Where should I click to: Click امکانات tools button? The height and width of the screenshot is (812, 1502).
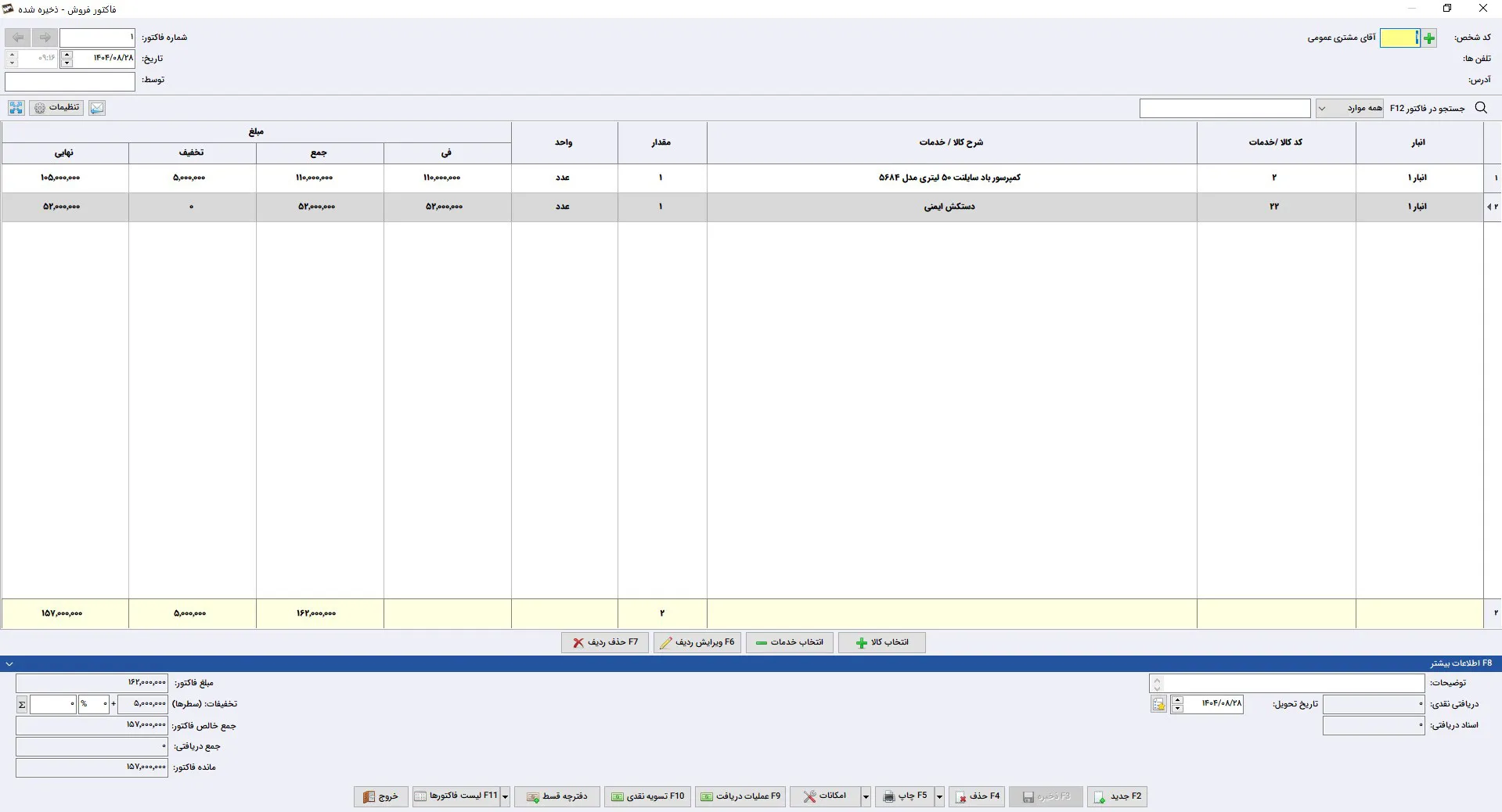(825, 796)
